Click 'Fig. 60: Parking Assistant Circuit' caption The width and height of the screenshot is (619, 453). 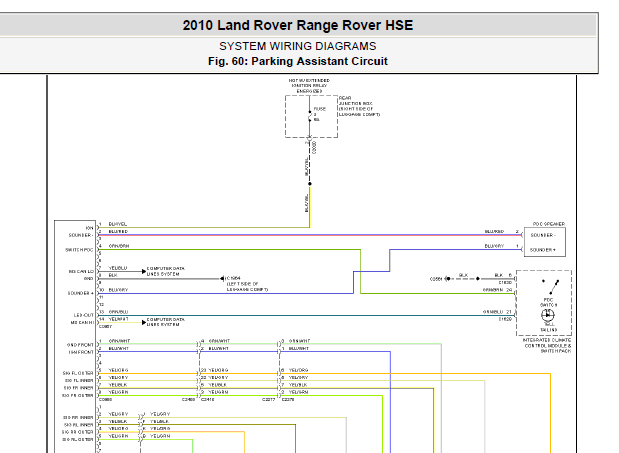298,61
